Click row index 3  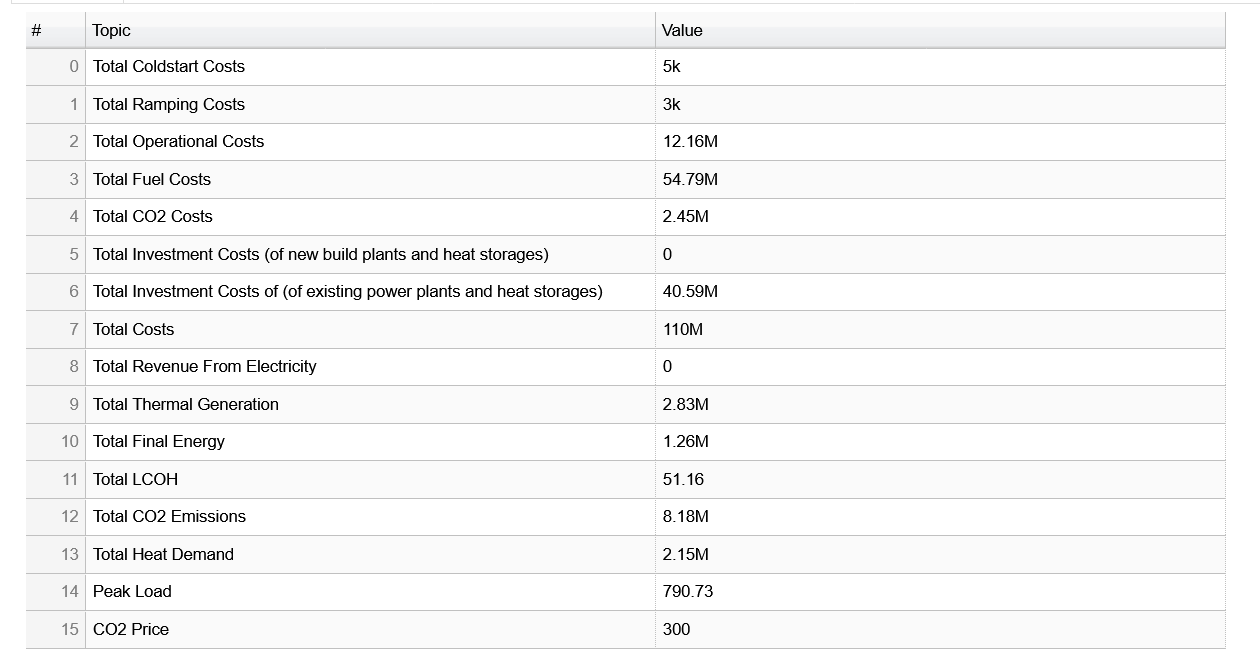coord(73,179)
